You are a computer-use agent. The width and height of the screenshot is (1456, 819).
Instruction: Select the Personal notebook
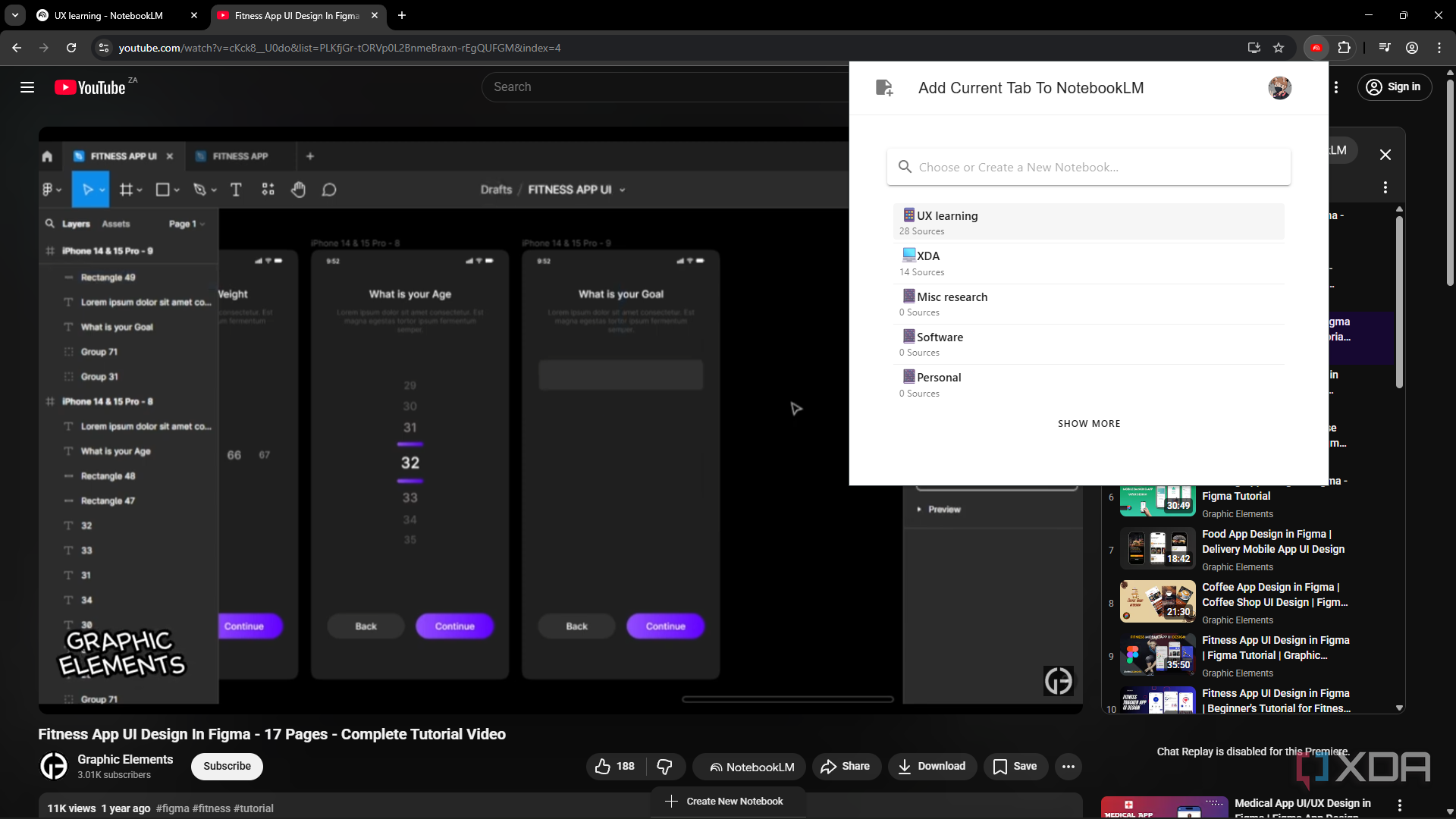1088,384
